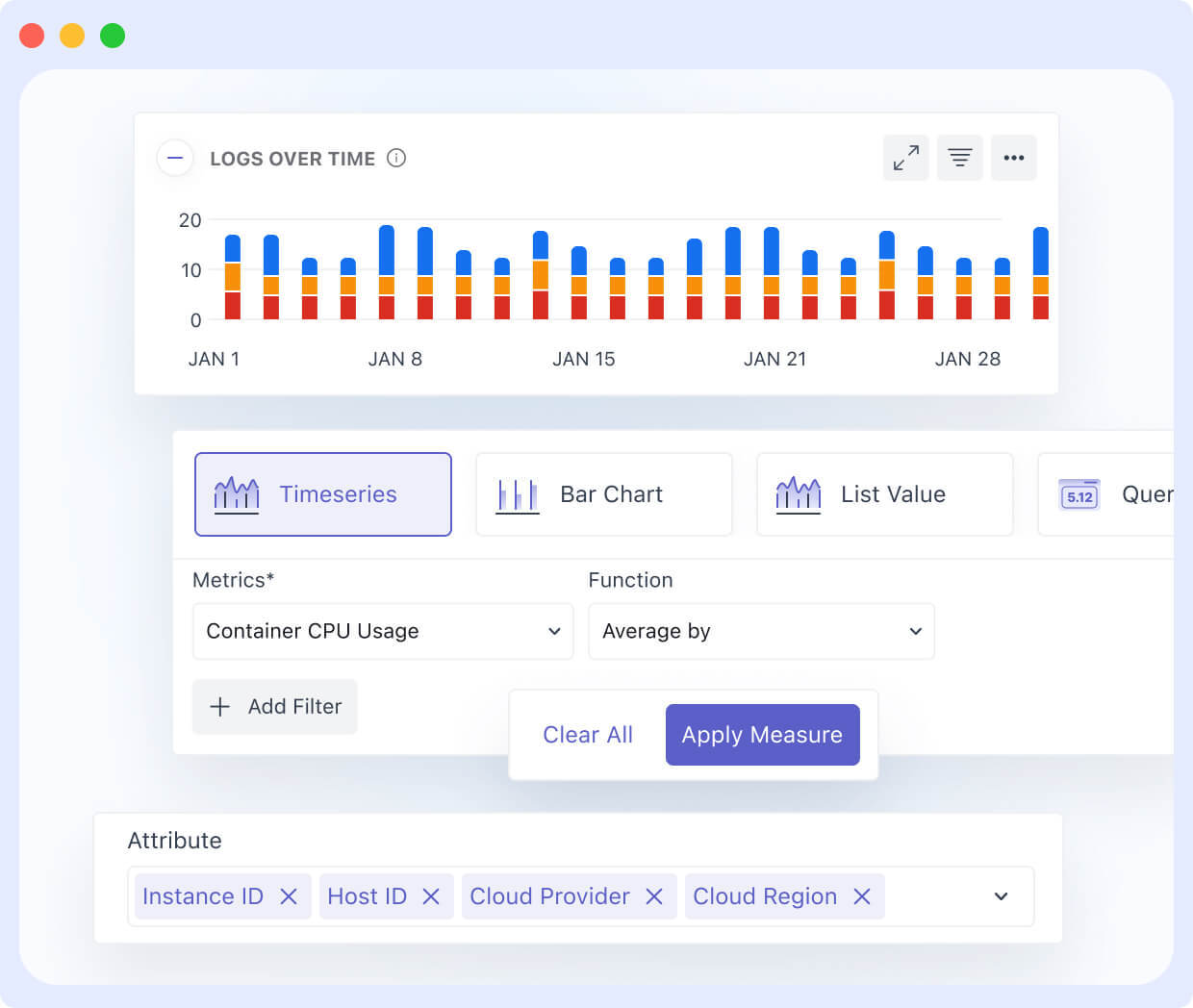
Task: Expand the Attribute dropdown chevron
Action: pos(1001,896)
